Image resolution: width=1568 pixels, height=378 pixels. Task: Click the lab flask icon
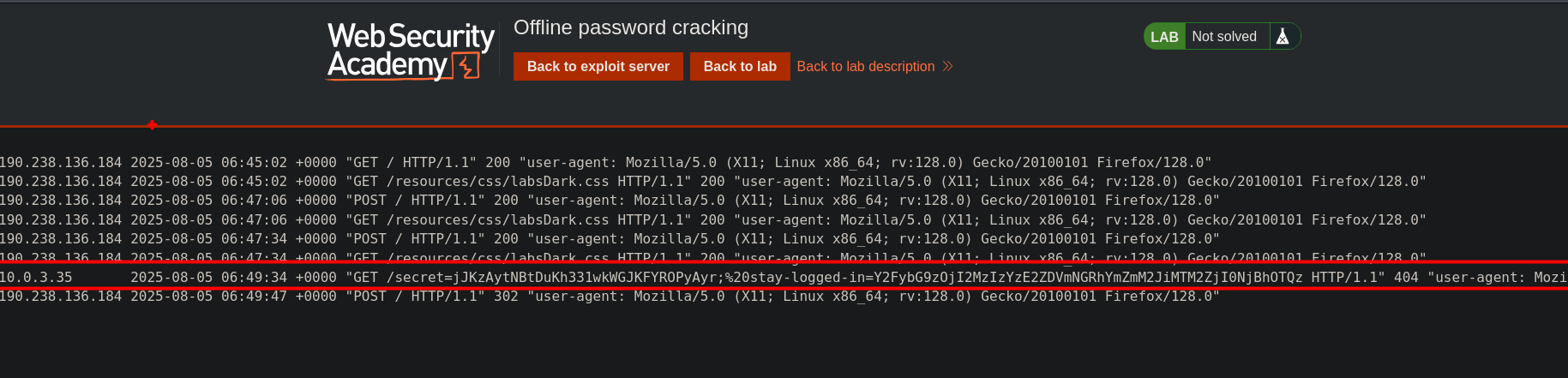1283,36
